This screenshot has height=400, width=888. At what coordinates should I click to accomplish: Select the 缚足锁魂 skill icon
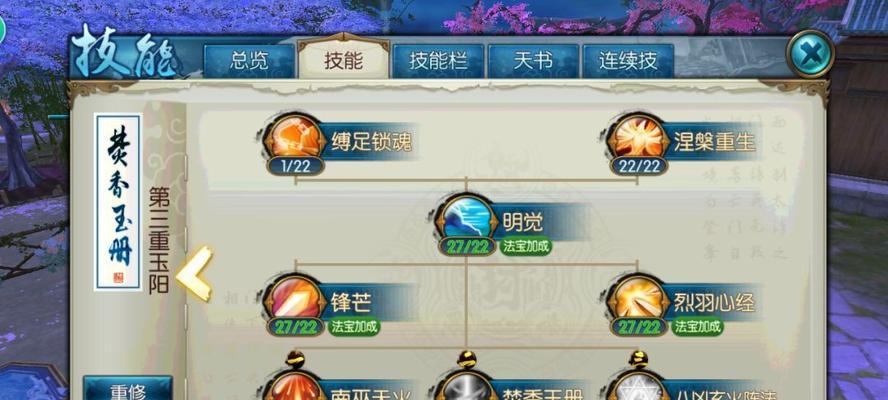pos(294,138)
